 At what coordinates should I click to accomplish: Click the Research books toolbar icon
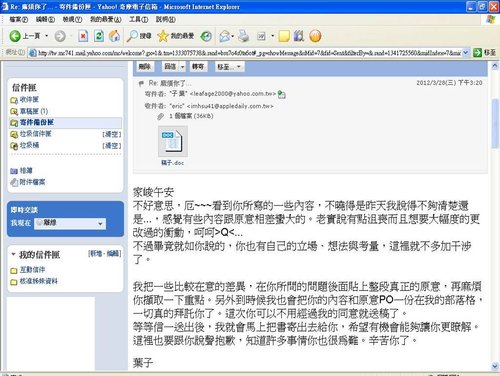pos(299,36)
